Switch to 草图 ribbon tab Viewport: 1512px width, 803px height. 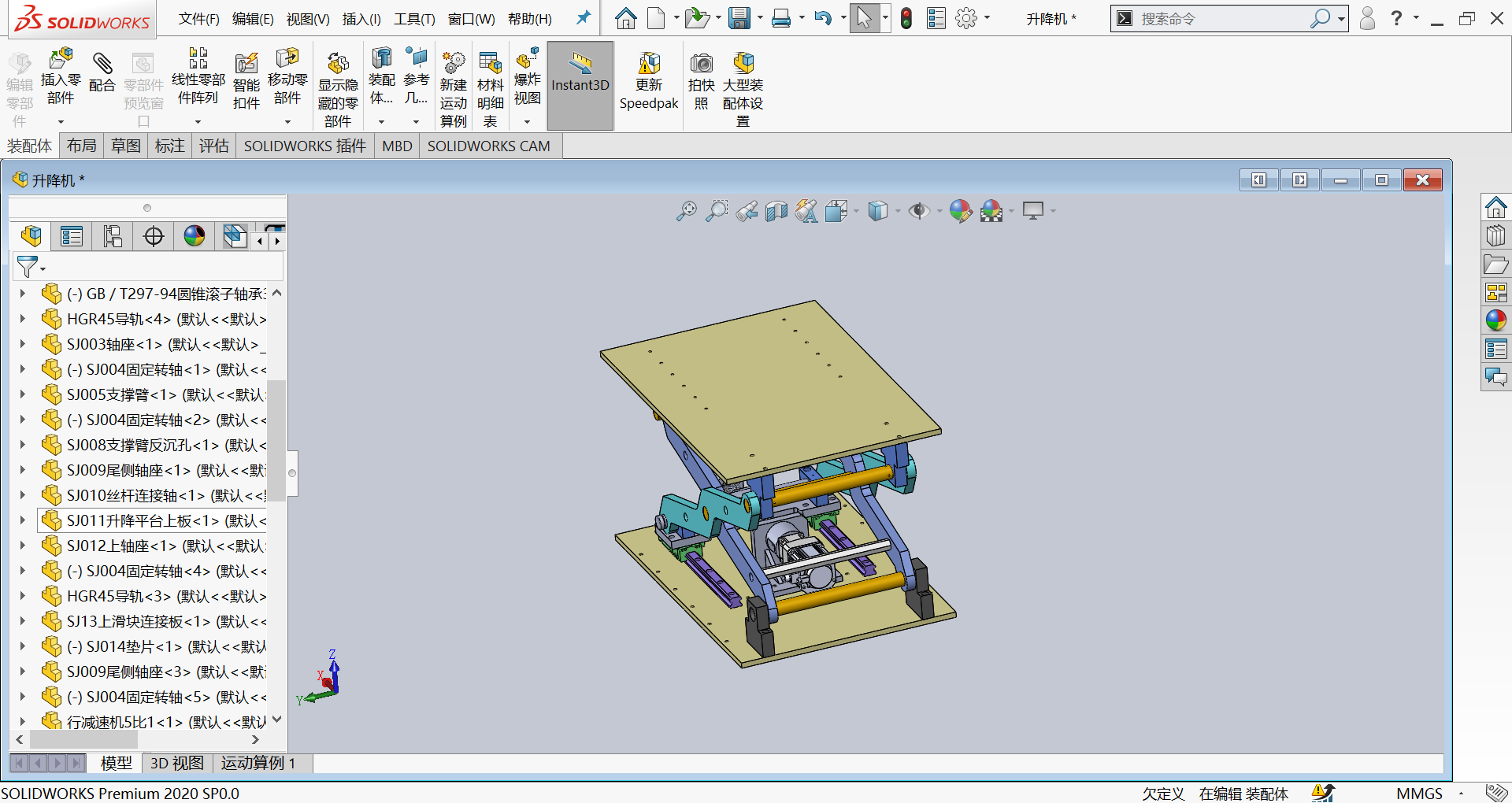[x=126, y=146]
